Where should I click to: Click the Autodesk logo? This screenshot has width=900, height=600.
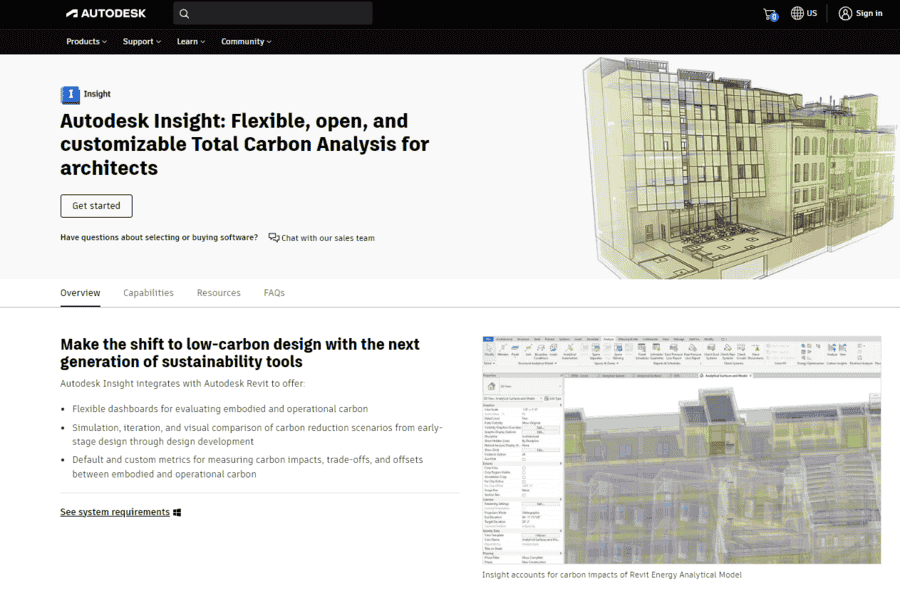point(106,13)
